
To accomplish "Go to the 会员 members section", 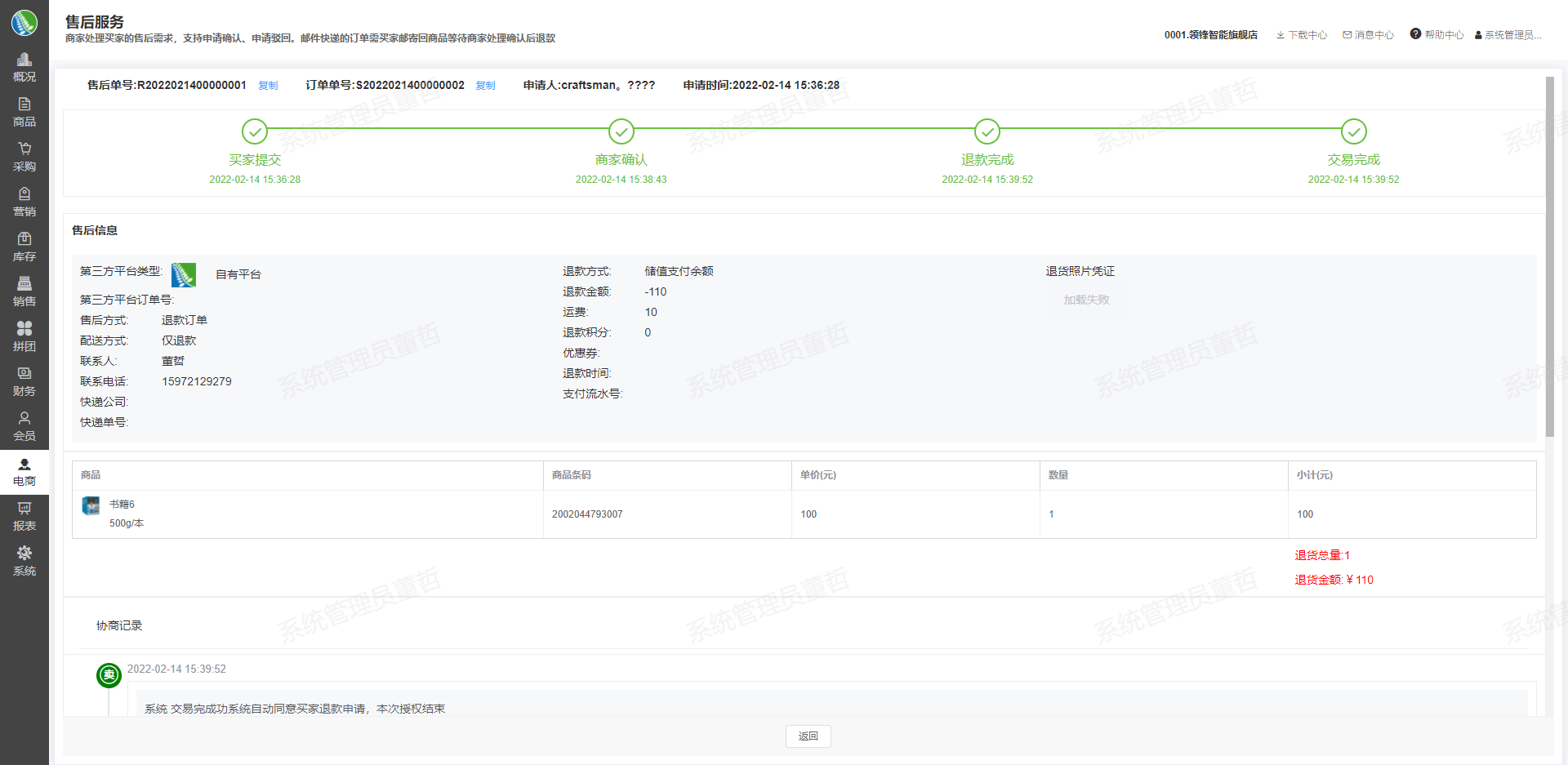I will (24, 427).
